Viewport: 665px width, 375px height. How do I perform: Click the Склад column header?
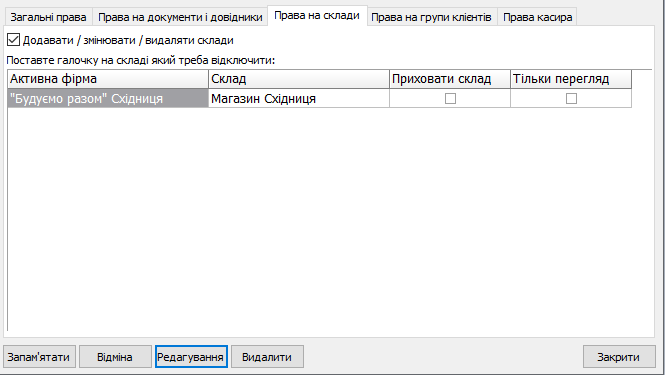[x=299, y=79]
